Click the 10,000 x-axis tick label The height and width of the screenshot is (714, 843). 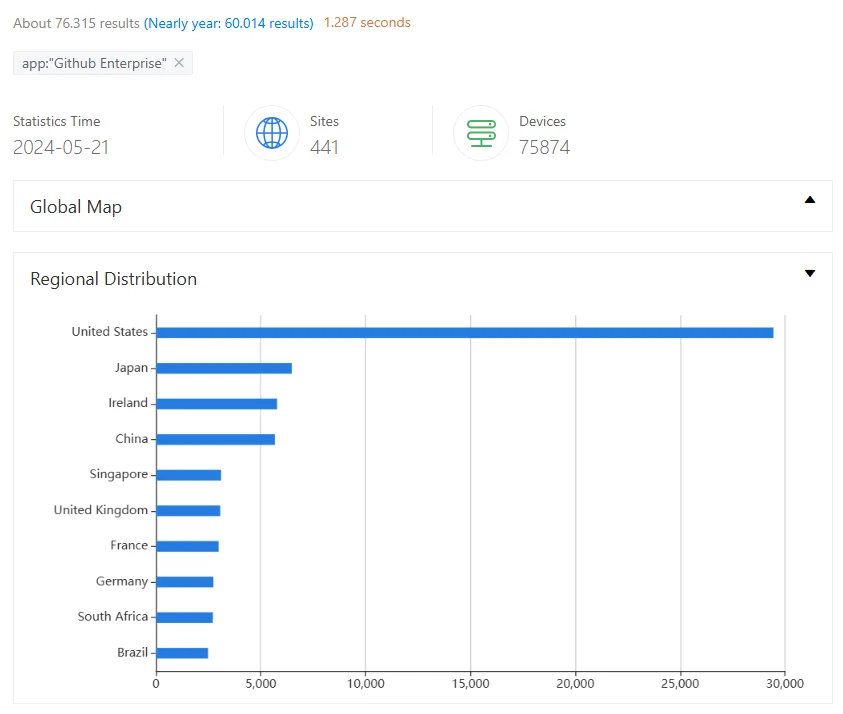click(366, 683)
